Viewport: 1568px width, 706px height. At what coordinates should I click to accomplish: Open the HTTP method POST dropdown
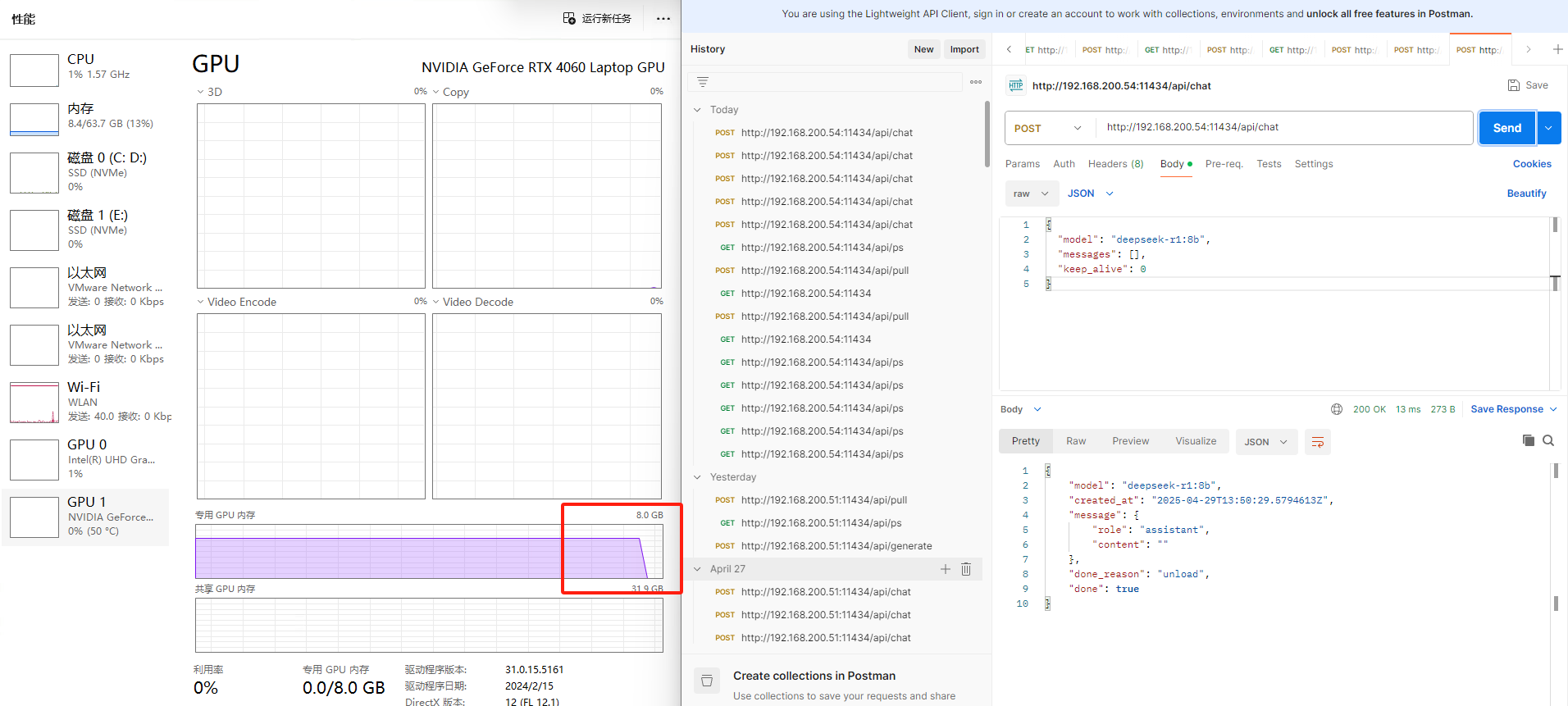(1046, 128)
